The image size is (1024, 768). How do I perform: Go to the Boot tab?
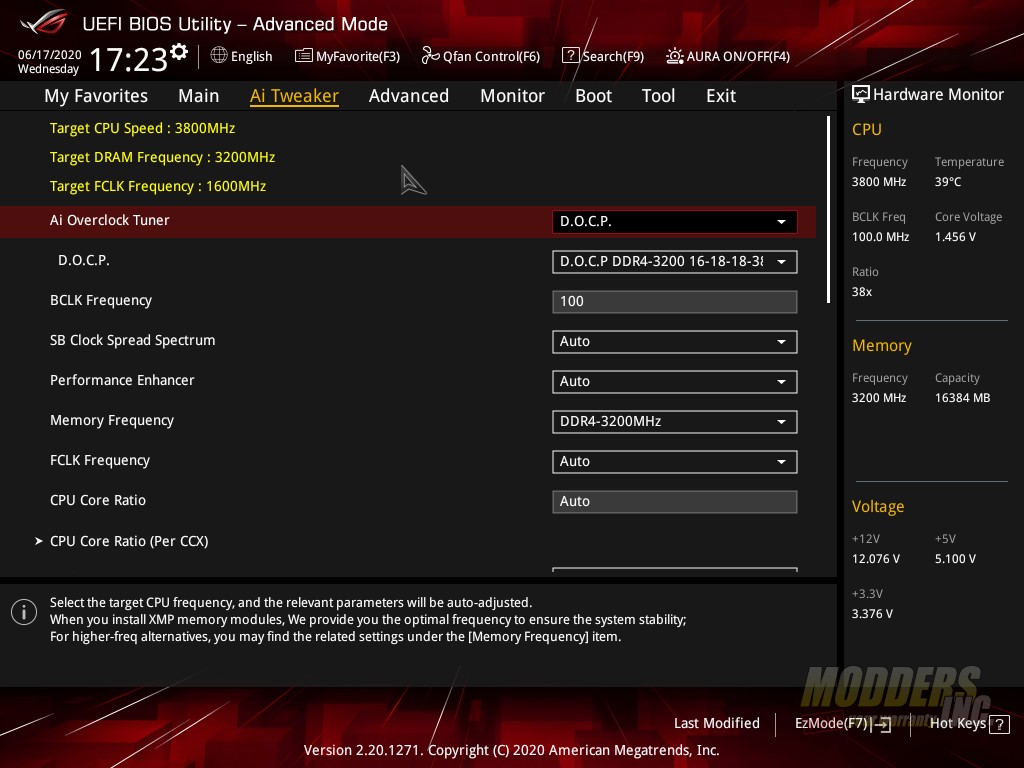[593, 96]
